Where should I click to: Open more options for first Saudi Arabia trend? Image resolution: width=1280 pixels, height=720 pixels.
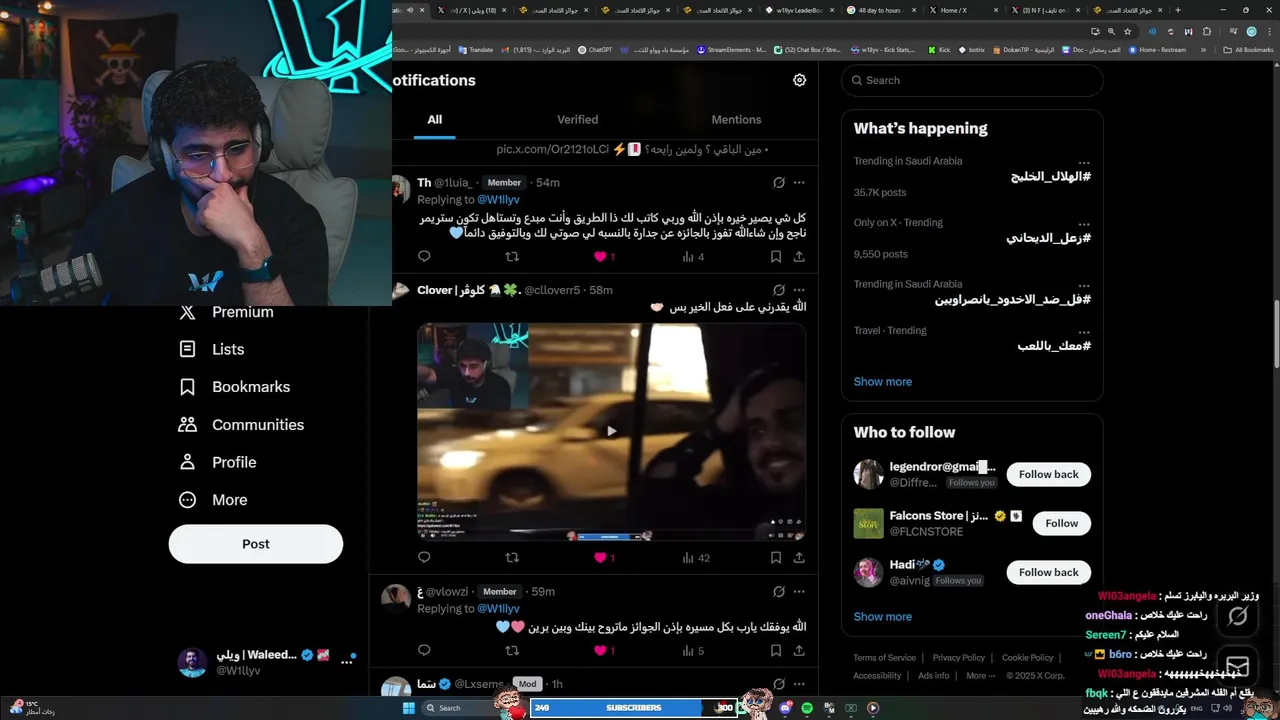(1084, 162)
